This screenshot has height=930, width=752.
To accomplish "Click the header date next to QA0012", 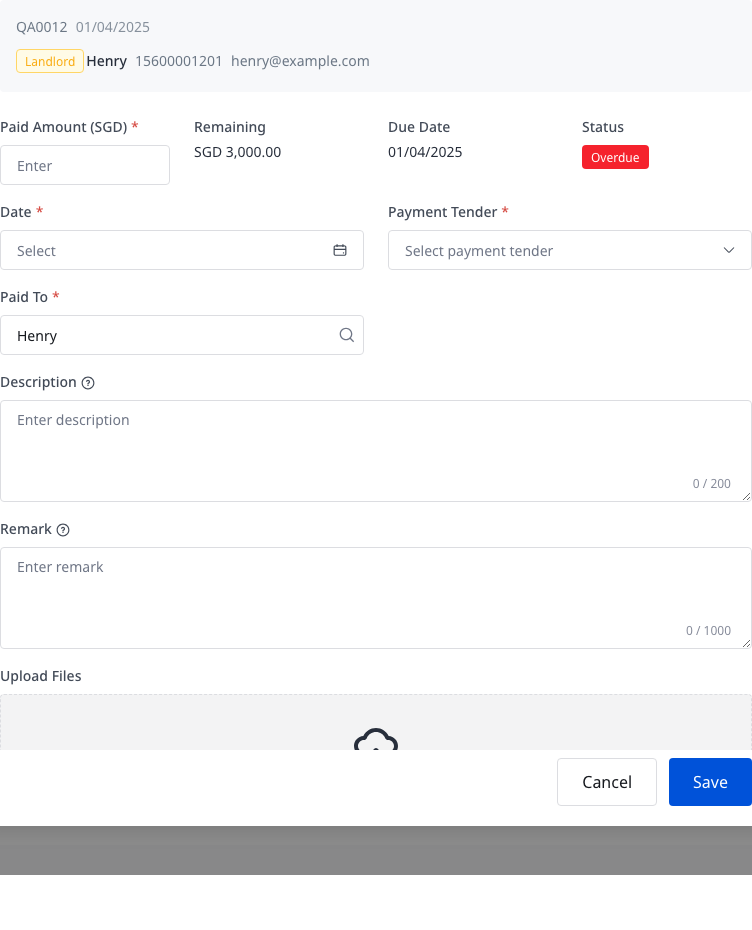I will pyautogui.click(x=113, y=27).
